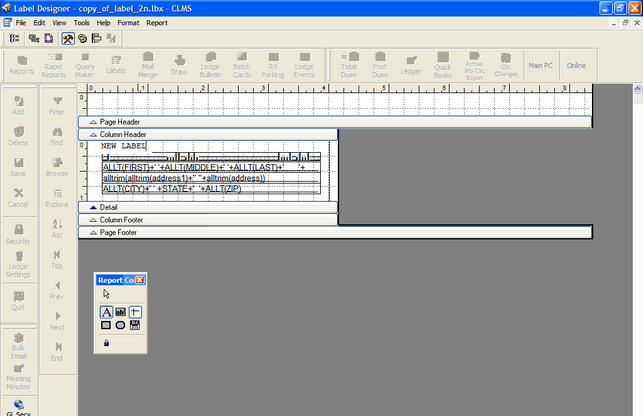
Task: Collapse the Column Header band
Action: [x=93, y=134]
